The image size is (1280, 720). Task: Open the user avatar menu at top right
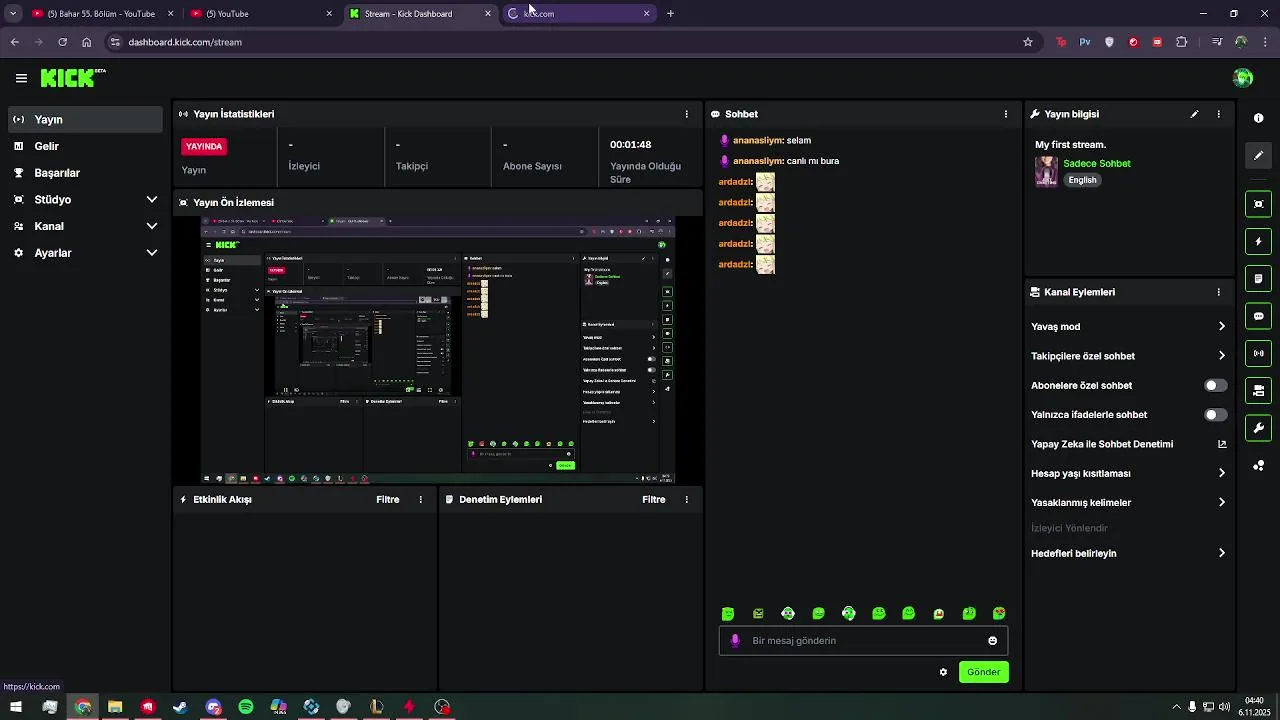pyautogui.click(x=1243, y=78)
